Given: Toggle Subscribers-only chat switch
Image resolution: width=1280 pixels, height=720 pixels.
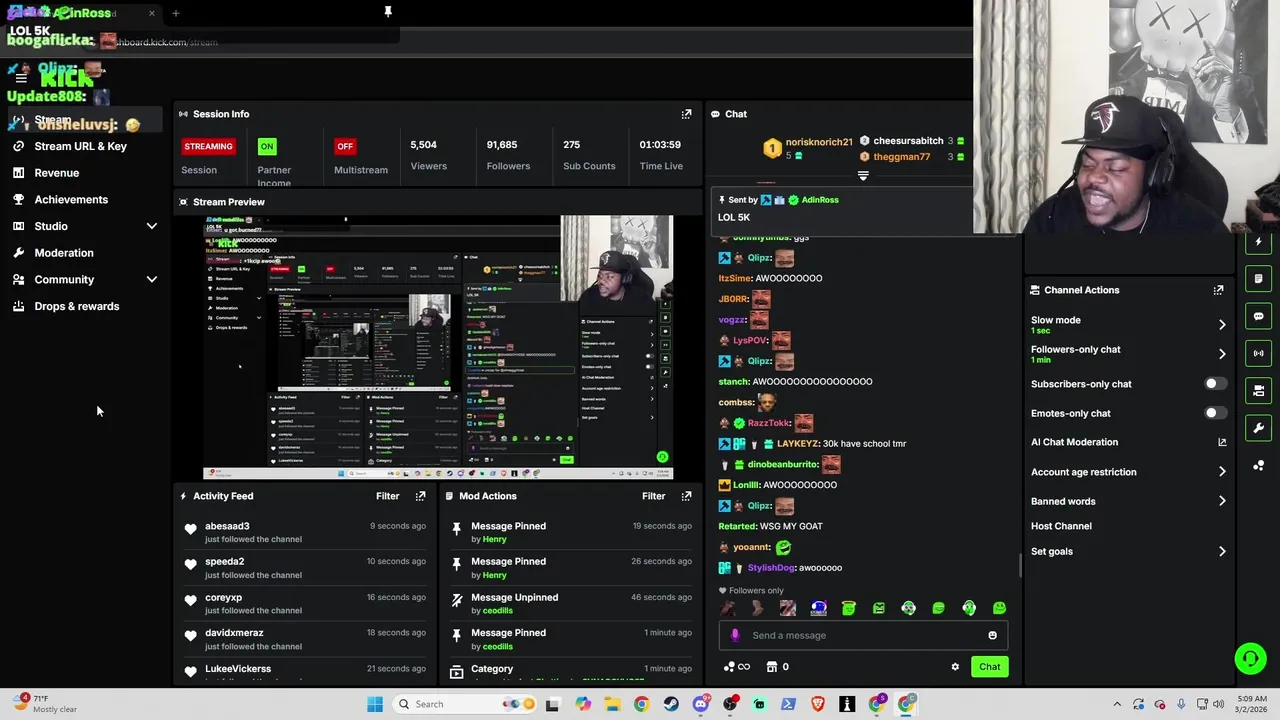Looking at the screenshot, I should coord(1213,384).
